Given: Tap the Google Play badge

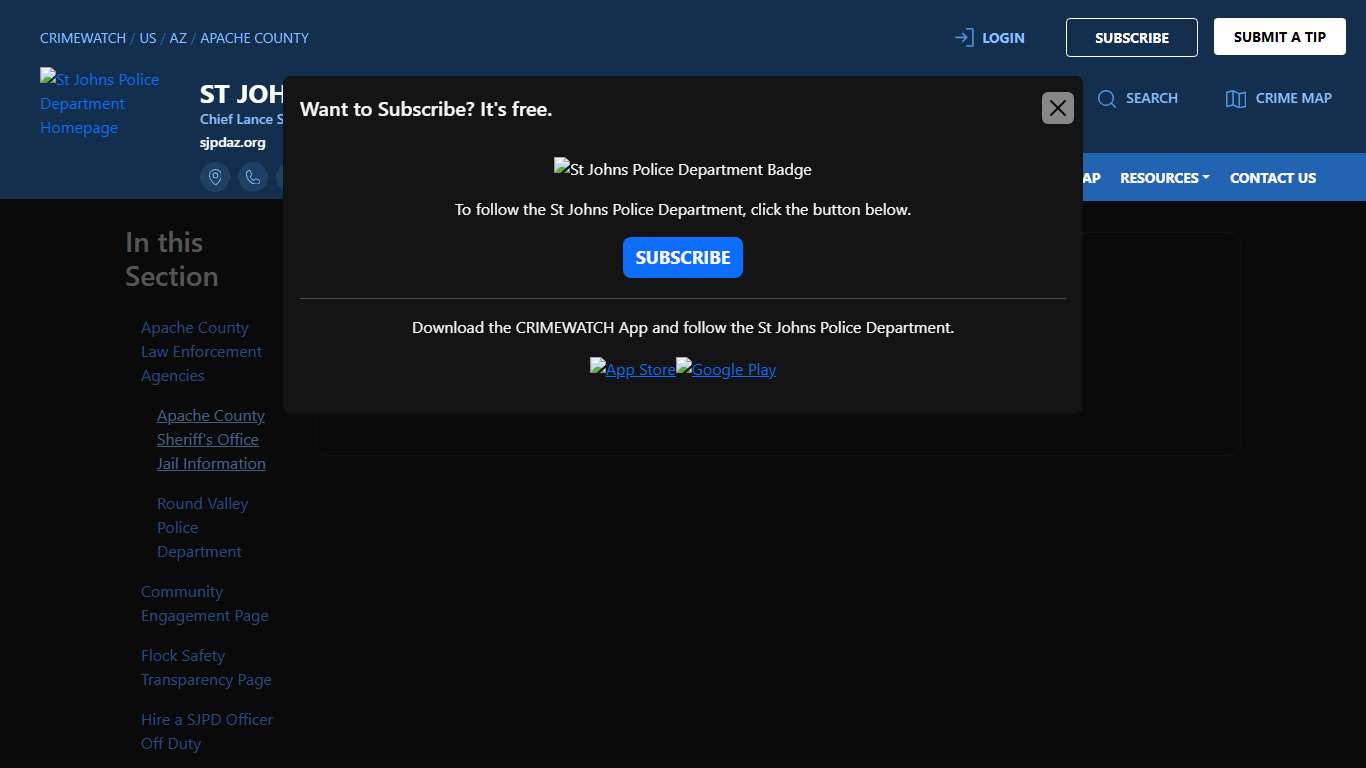Looking at the screenshot, I should (x=726, y=369).
